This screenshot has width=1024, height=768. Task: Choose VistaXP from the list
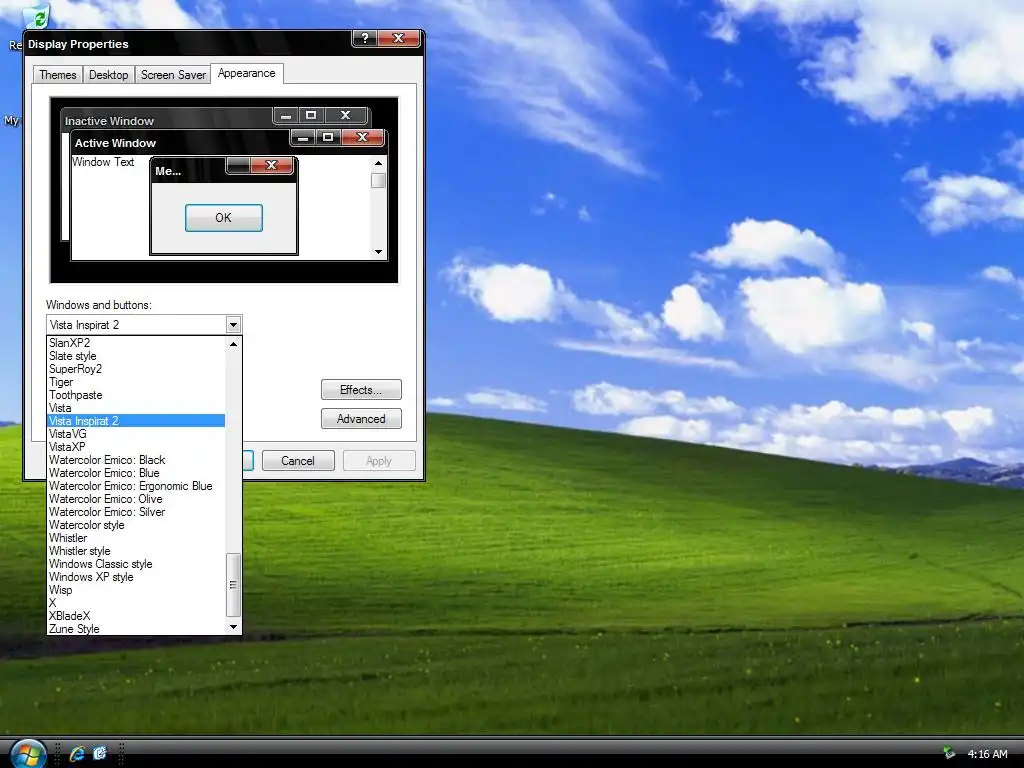pyautogui.click(x=136, y=447)
